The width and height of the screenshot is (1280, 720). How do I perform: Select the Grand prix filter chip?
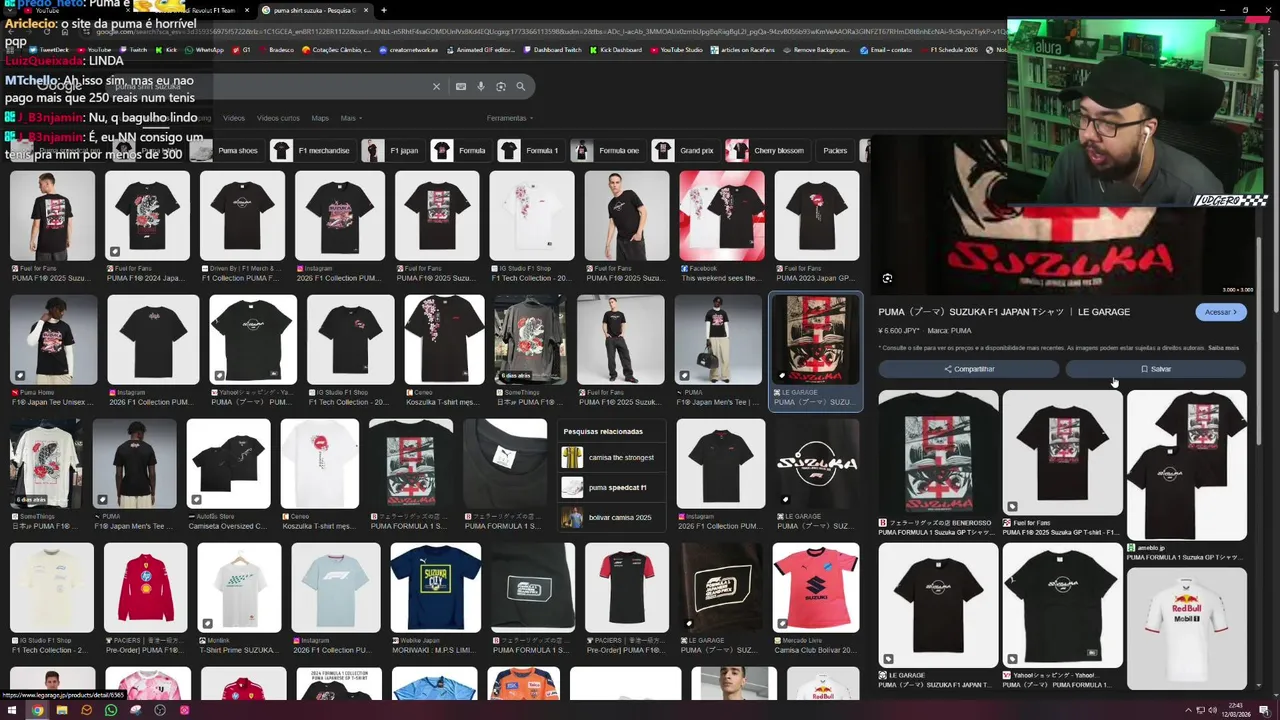pos(685,151)
